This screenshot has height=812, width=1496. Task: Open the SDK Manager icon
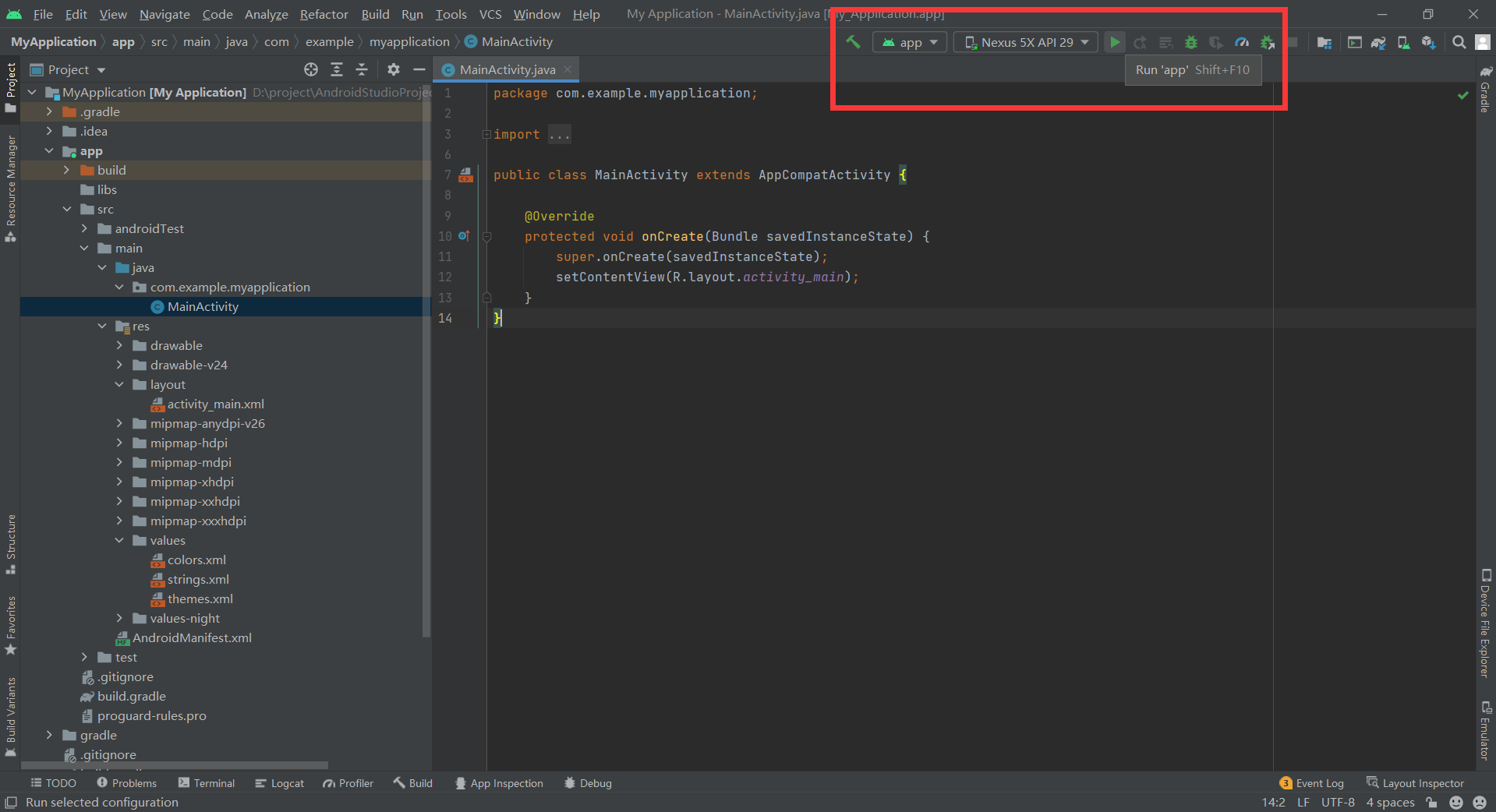[1428, 42]
